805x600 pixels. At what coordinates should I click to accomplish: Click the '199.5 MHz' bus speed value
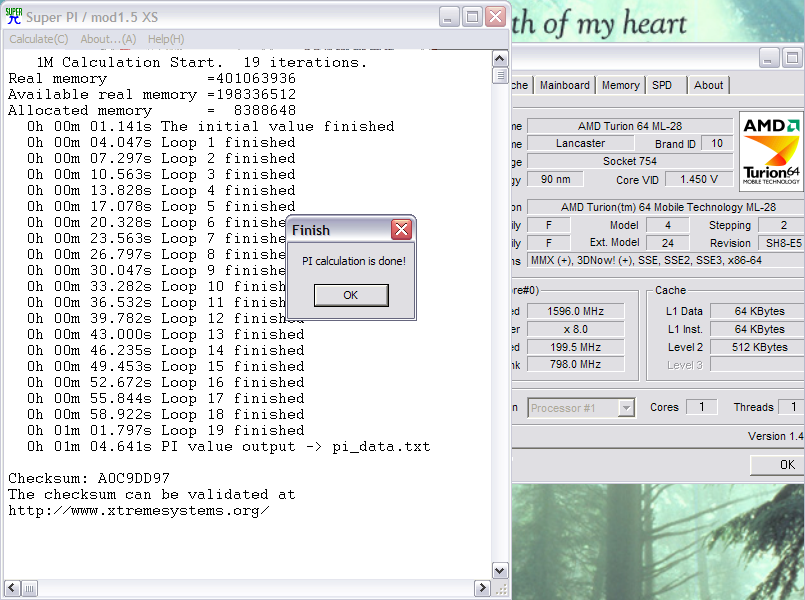coord(576,347)
